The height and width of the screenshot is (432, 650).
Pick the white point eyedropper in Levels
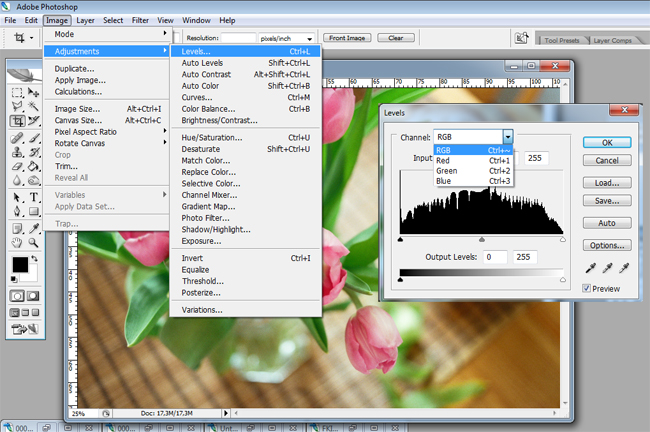coord(625,268)
